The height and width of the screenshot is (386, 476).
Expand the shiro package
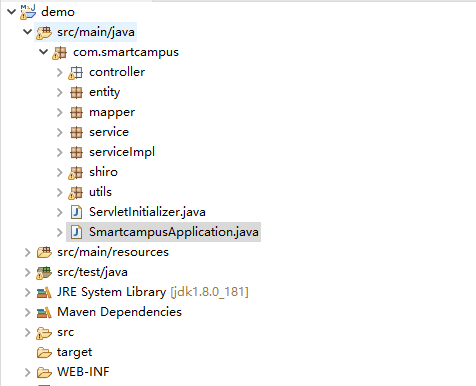pos(60,172)
